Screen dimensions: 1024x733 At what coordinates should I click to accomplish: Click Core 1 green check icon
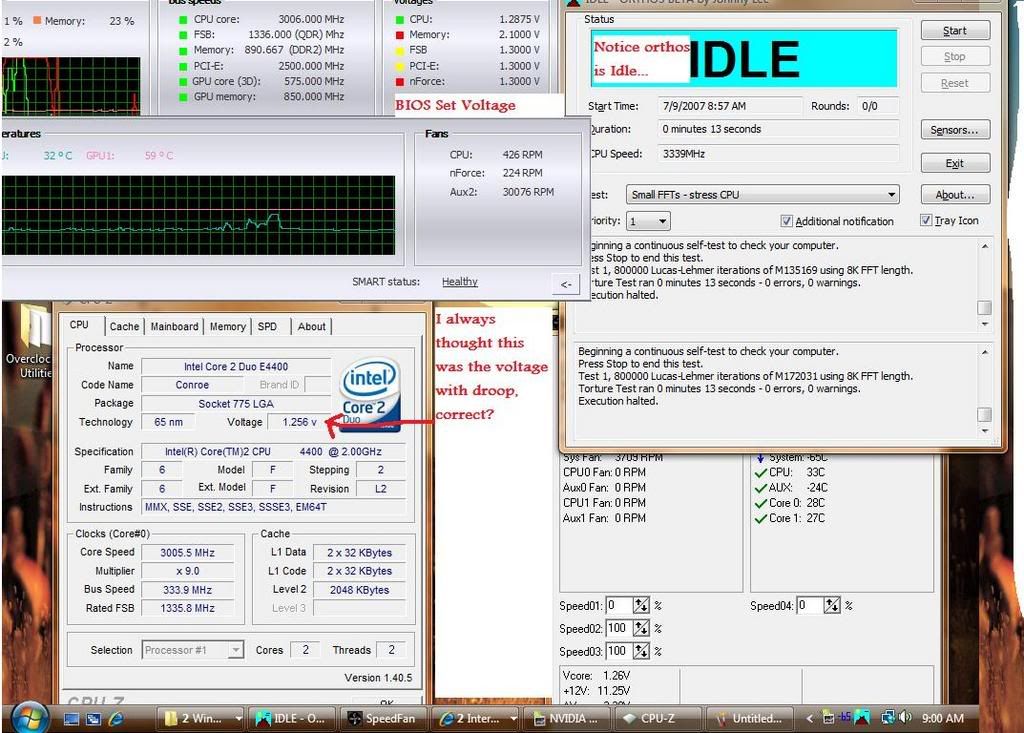click(x=760, y=519)
